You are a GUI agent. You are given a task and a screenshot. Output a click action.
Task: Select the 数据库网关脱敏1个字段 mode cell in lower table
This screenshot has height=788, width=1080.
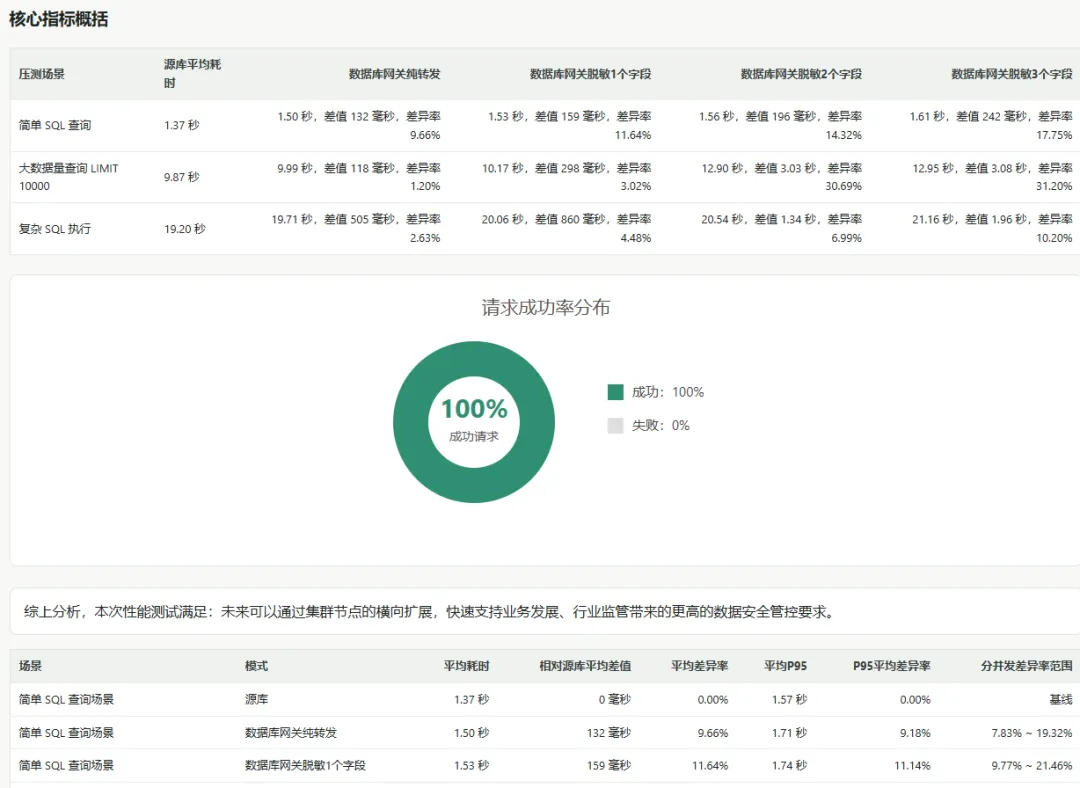click(305, 765)
